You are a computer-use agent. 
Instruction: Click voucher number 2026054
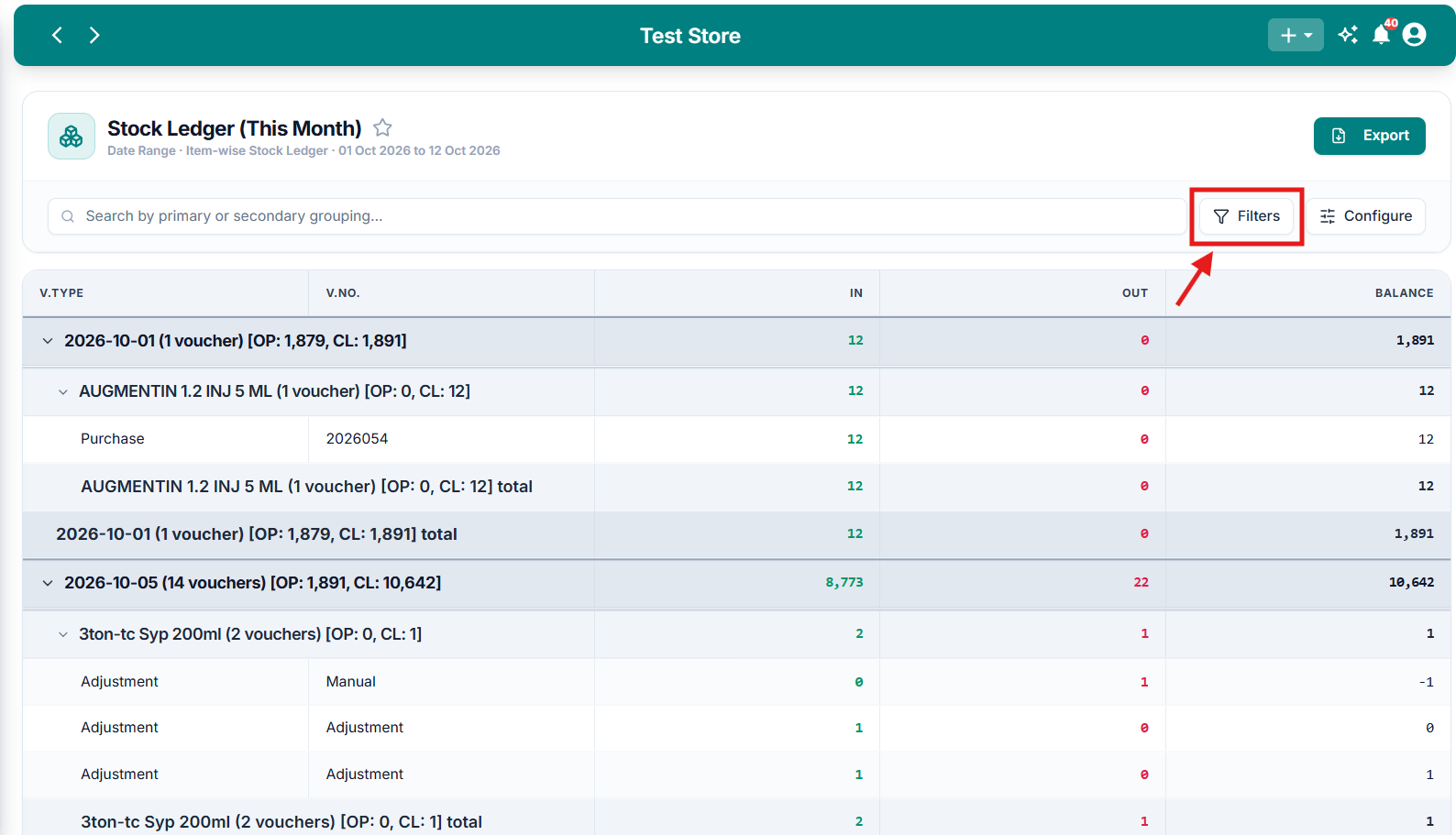click(x=357, y=439)
